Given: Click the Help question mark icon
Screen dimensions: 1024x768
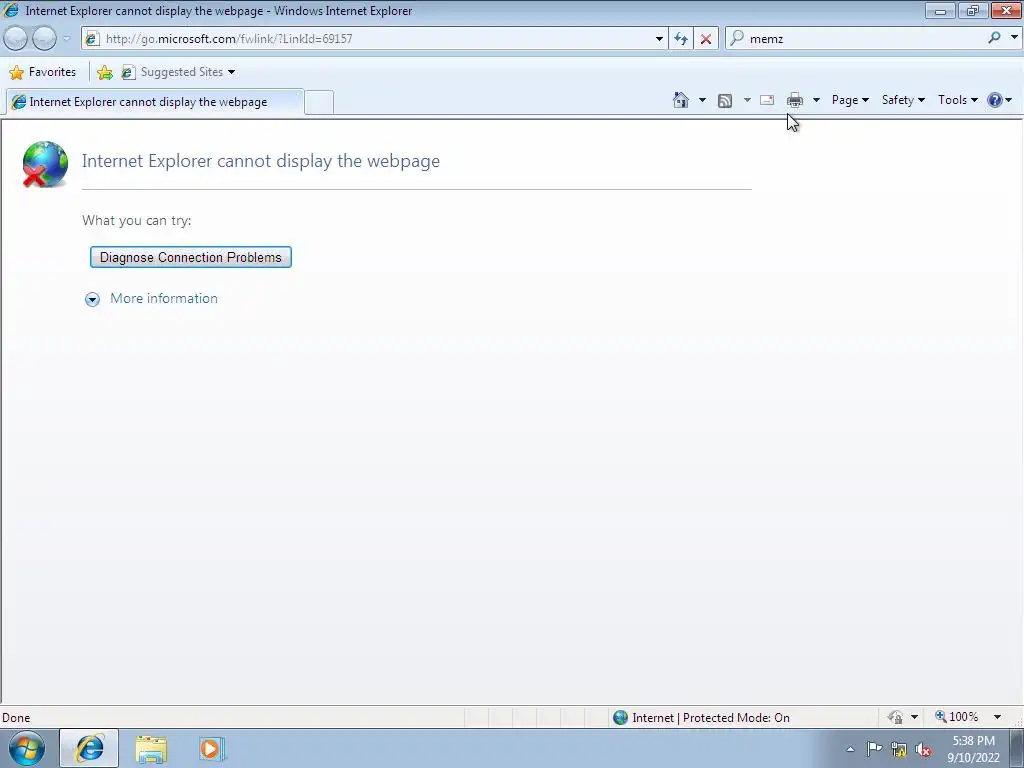Looking at the screenshot, I should 995,100.
